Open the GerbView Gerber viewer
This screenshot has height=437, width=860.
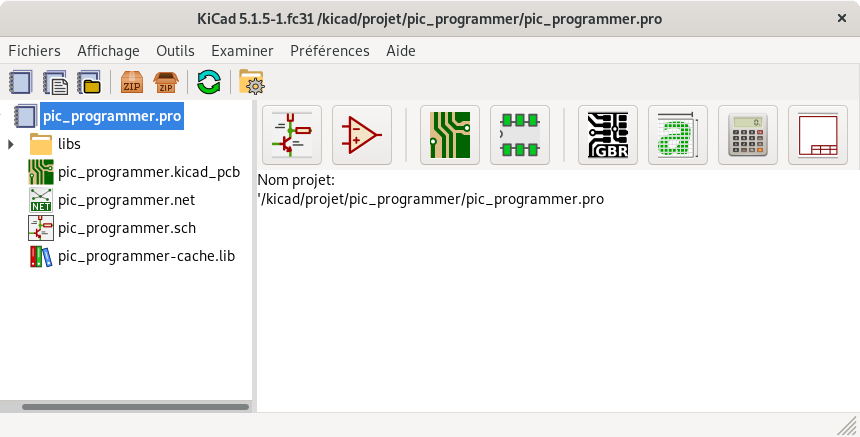click(607, 134)
